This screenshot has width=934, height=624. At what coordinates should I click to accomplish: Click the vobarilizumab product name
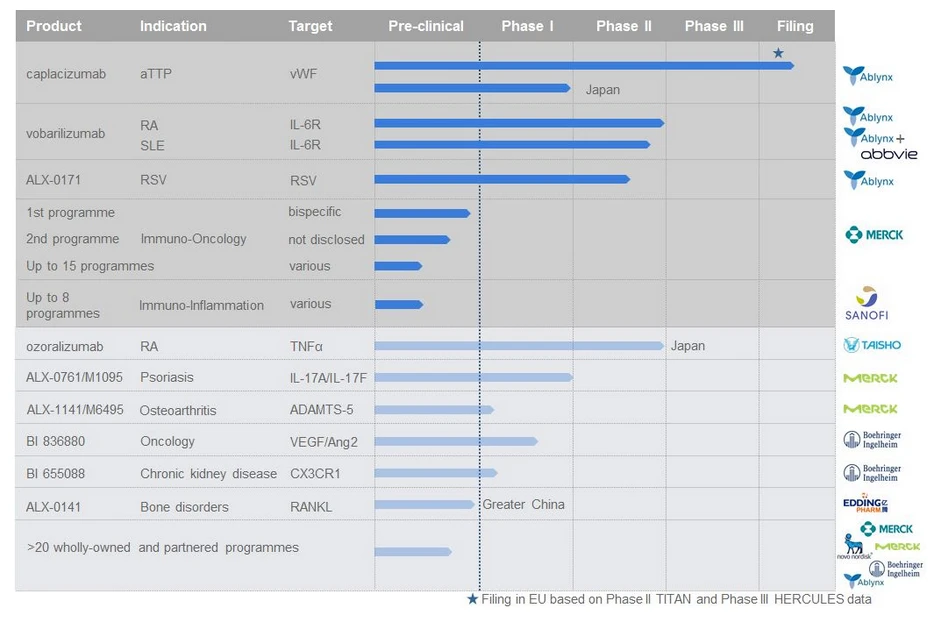[65, 134]
